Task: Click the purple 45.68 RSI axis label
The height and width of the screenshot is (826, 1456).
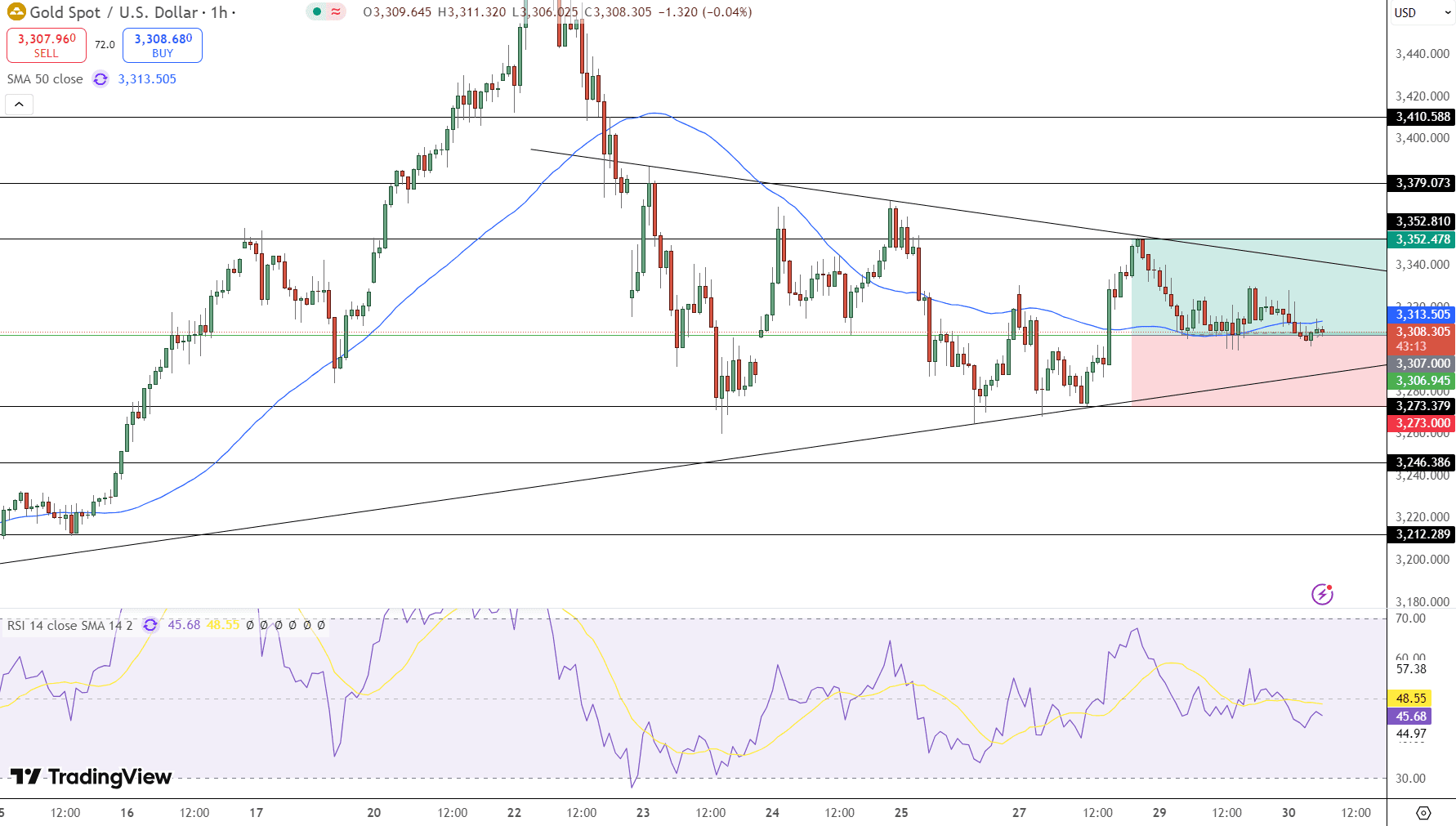Action: click(x=1411, y=717)
